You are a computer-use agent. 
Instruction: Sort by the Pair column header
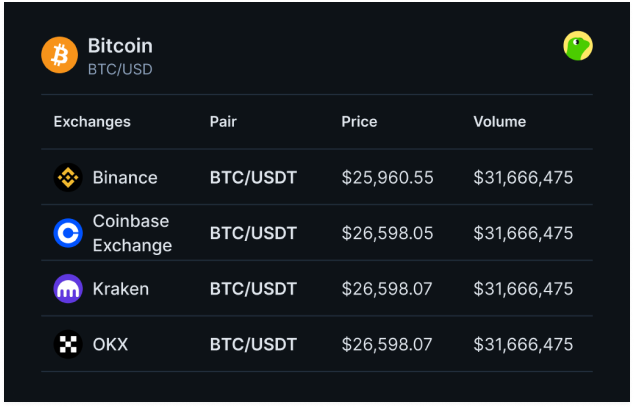coord(223,122)
